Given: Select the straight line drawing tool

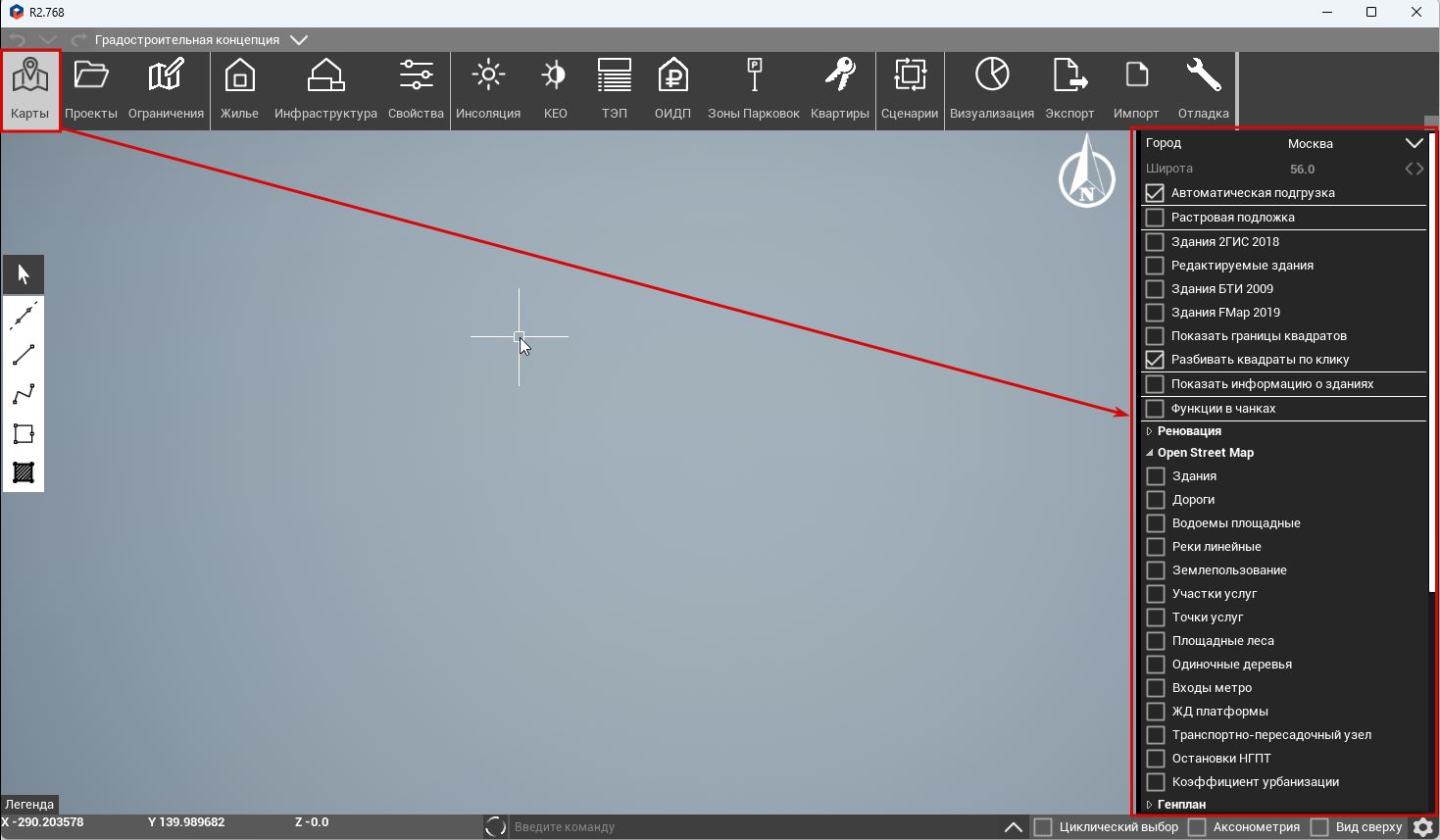Looking at the screenshot, I should pos(24,355).
